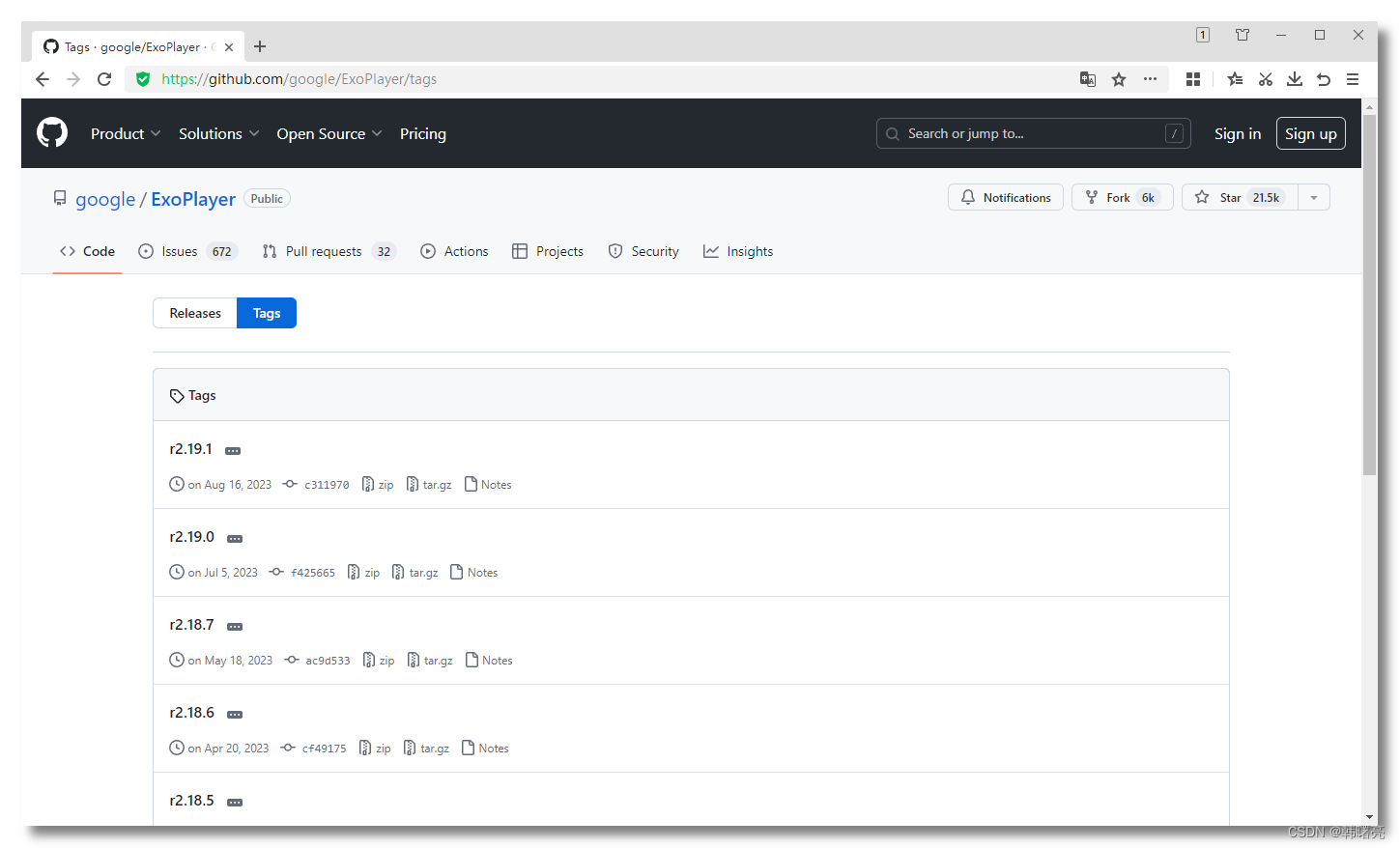Image resolution: width=1400 pixels, height=848 pixels.
Task: Download zip for r2.18.6
Action: point(375,749)
